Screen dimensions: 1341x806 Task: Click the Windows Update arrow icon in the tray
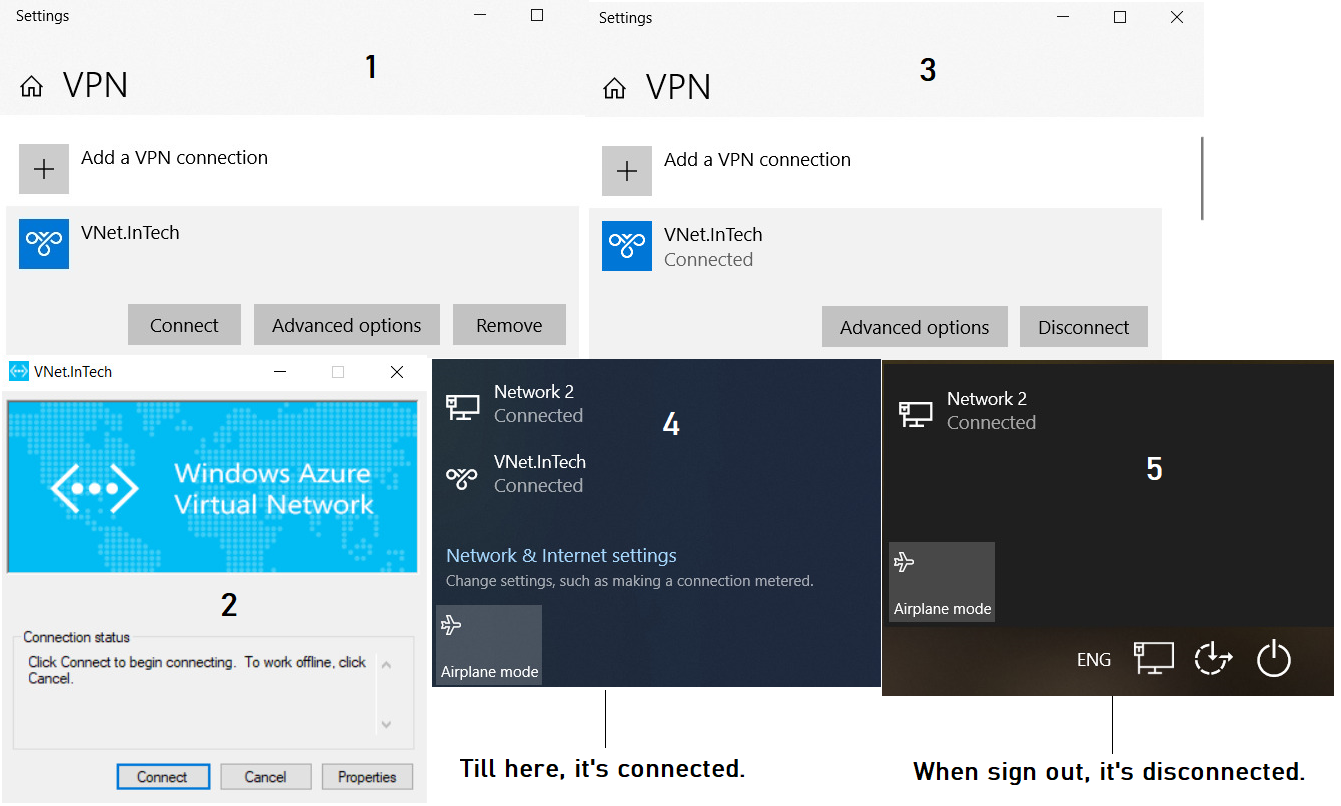coord(1213,659)
